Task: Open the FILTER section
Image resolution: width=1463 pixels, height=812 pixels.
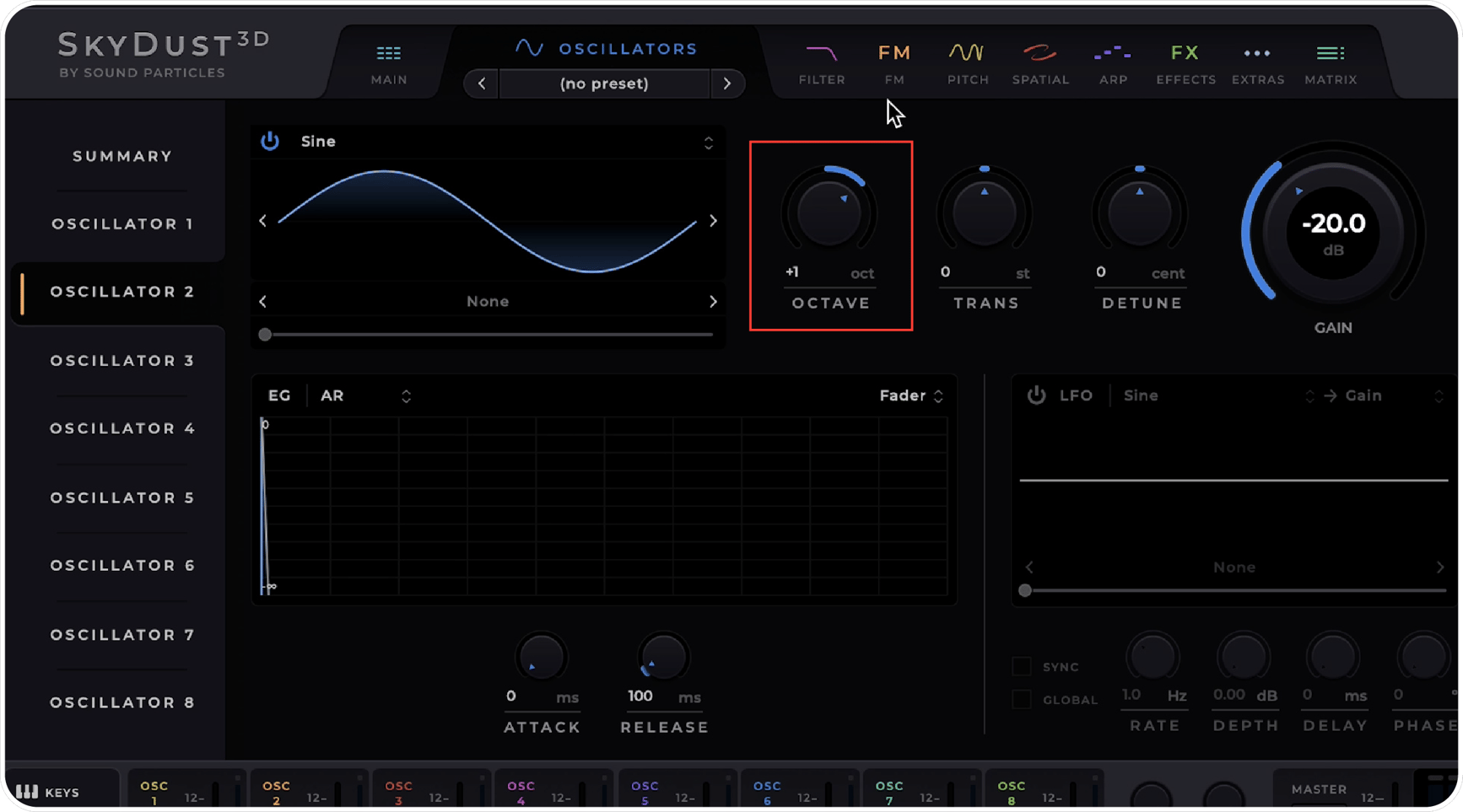Action: (x=821, y=63)
